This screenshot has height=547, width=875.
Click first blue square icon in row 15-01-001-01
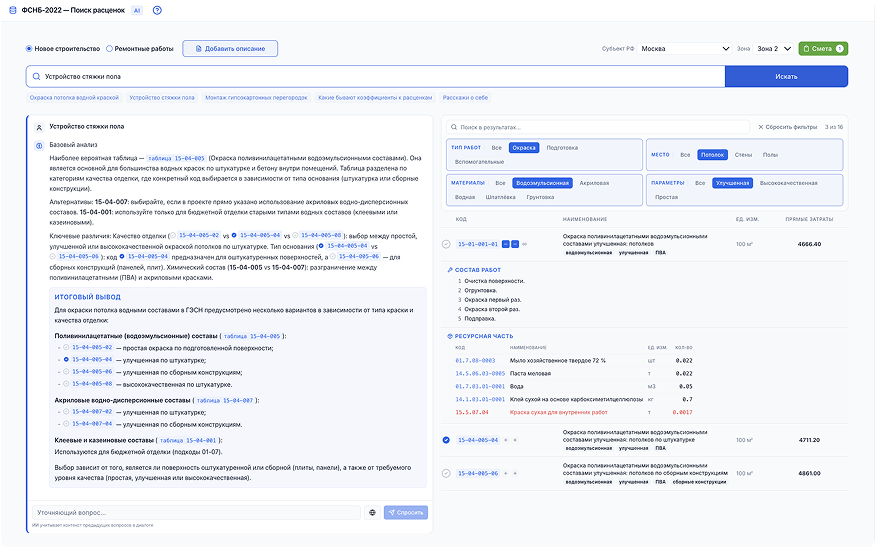point(506,244)
